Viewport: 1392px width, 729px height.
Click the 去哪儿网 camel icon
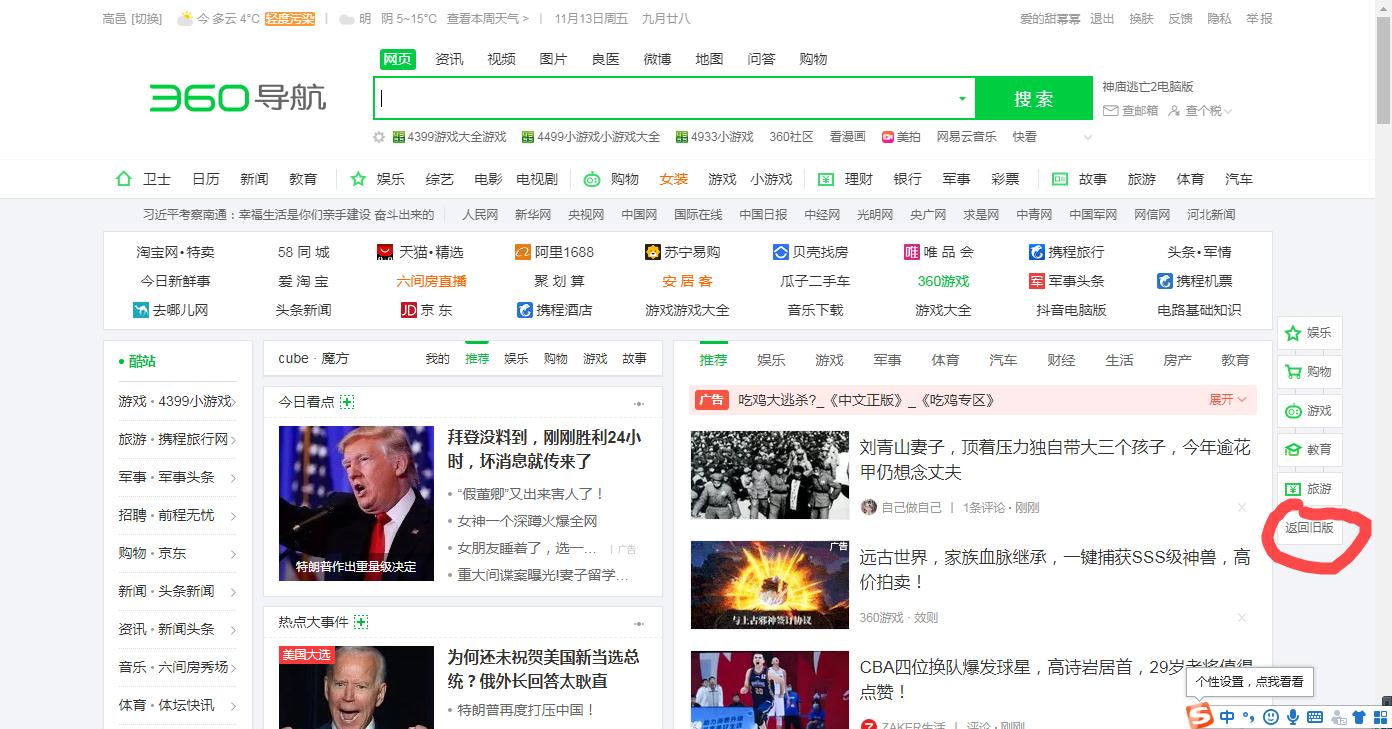[141, 310]
